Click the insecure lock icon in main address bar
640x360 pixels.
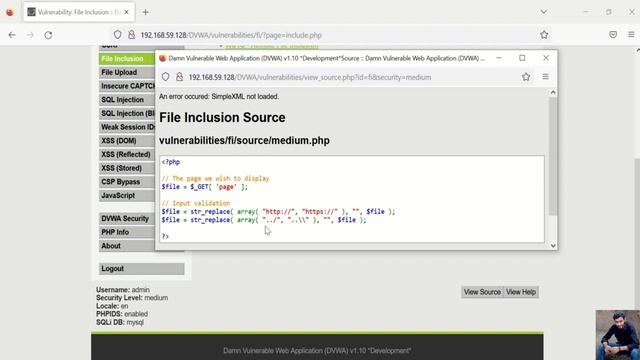(x=131, y=35)
